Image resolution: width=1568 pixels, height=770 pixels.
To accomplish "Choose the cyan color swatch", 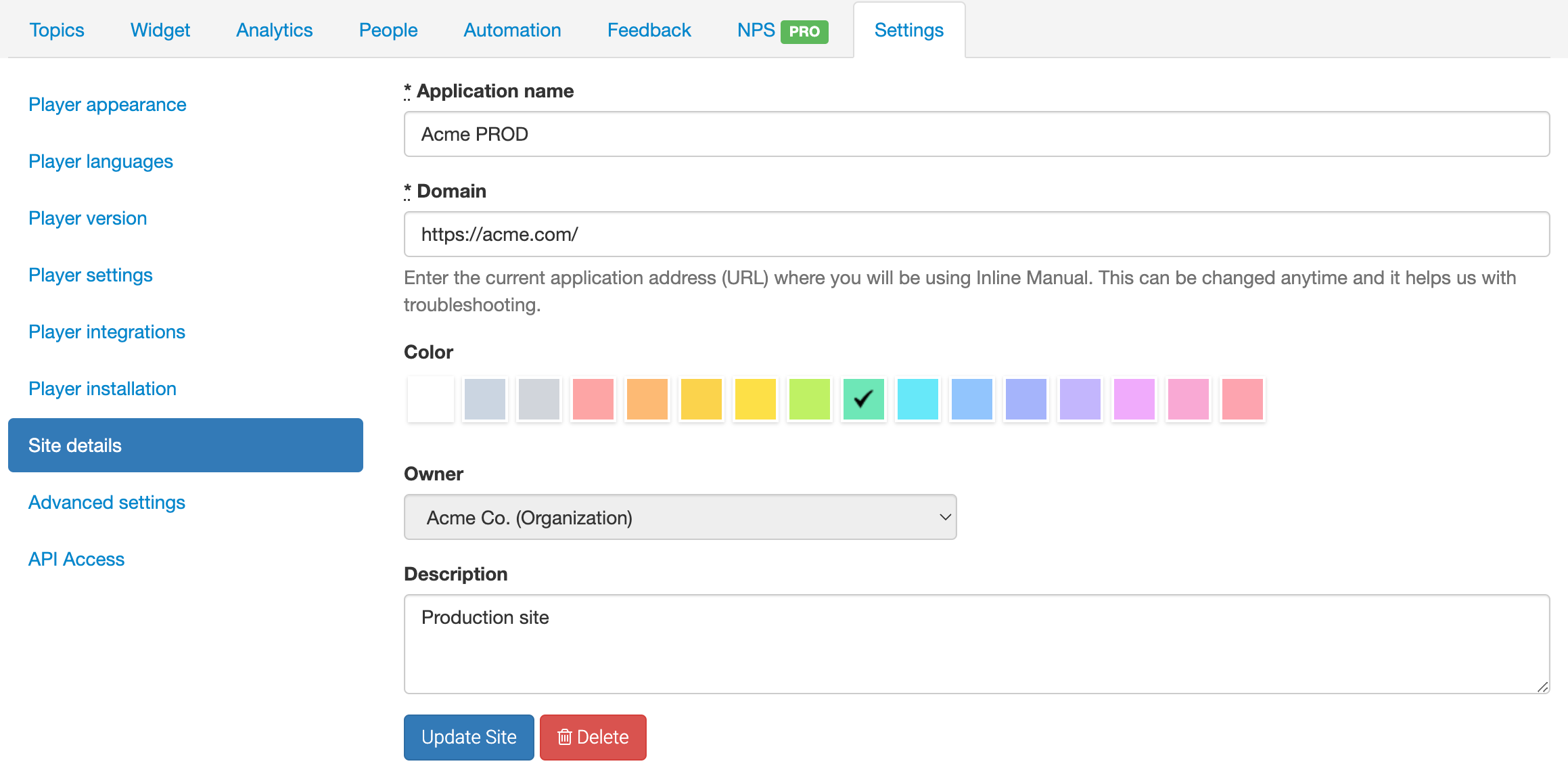I will tap(917, 399).
